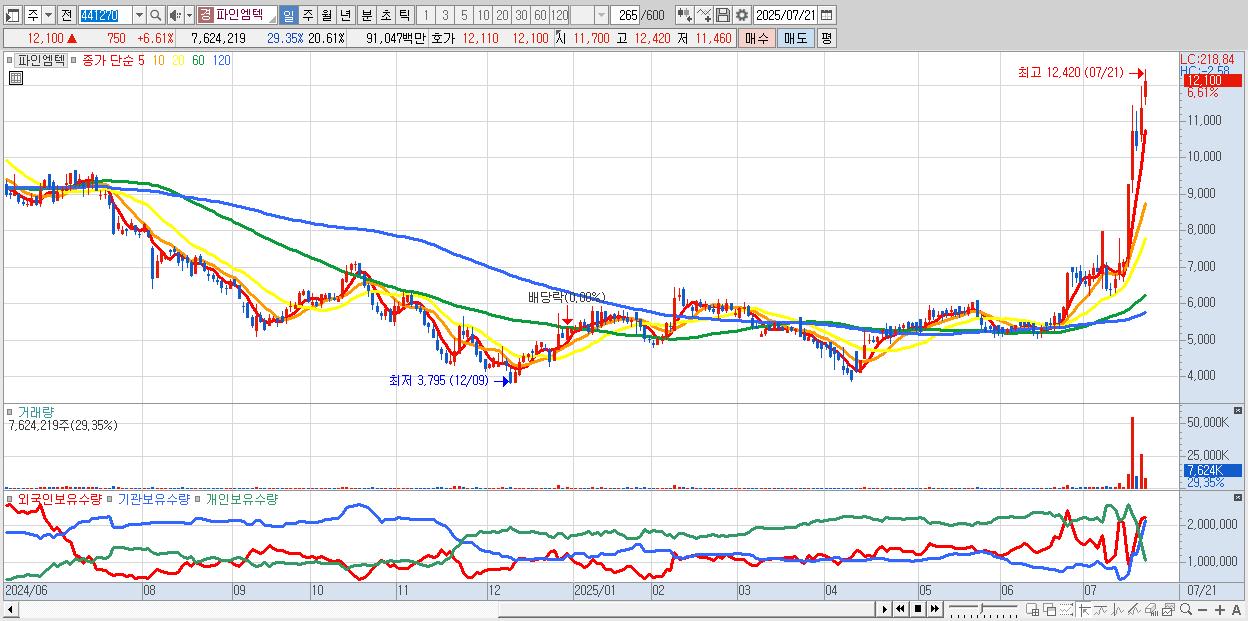
Task: Click the playback speed slider at bottom
Action: click(x=982, y=609)
